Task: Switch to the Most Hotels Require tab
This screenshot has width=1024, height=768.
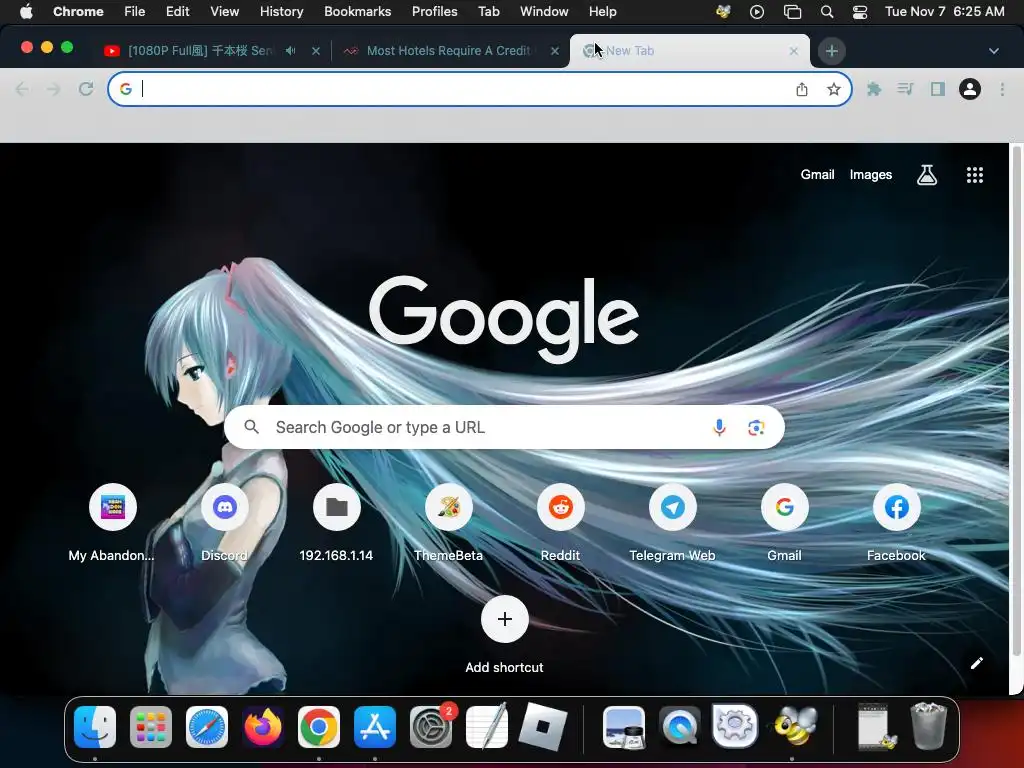Action: click(x=451, y=50)
